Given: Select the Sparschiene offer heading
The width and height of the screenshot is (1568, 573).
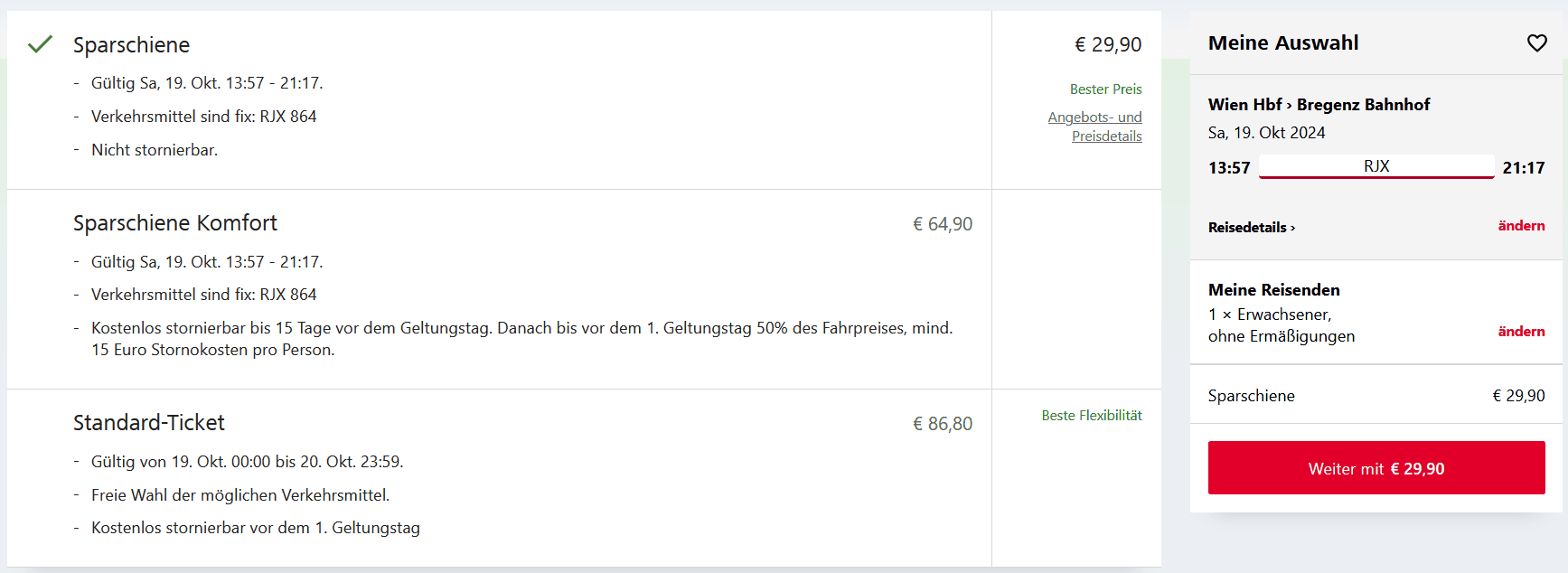Looking at the screenshot, I should pos(132,45).
